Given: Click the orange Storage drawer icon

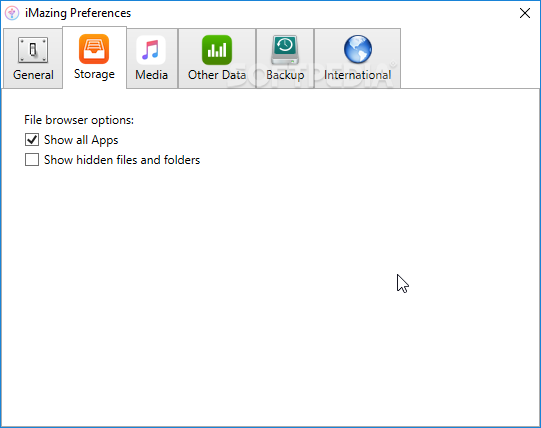Looking at the screenshot, I should coord(94,49).
